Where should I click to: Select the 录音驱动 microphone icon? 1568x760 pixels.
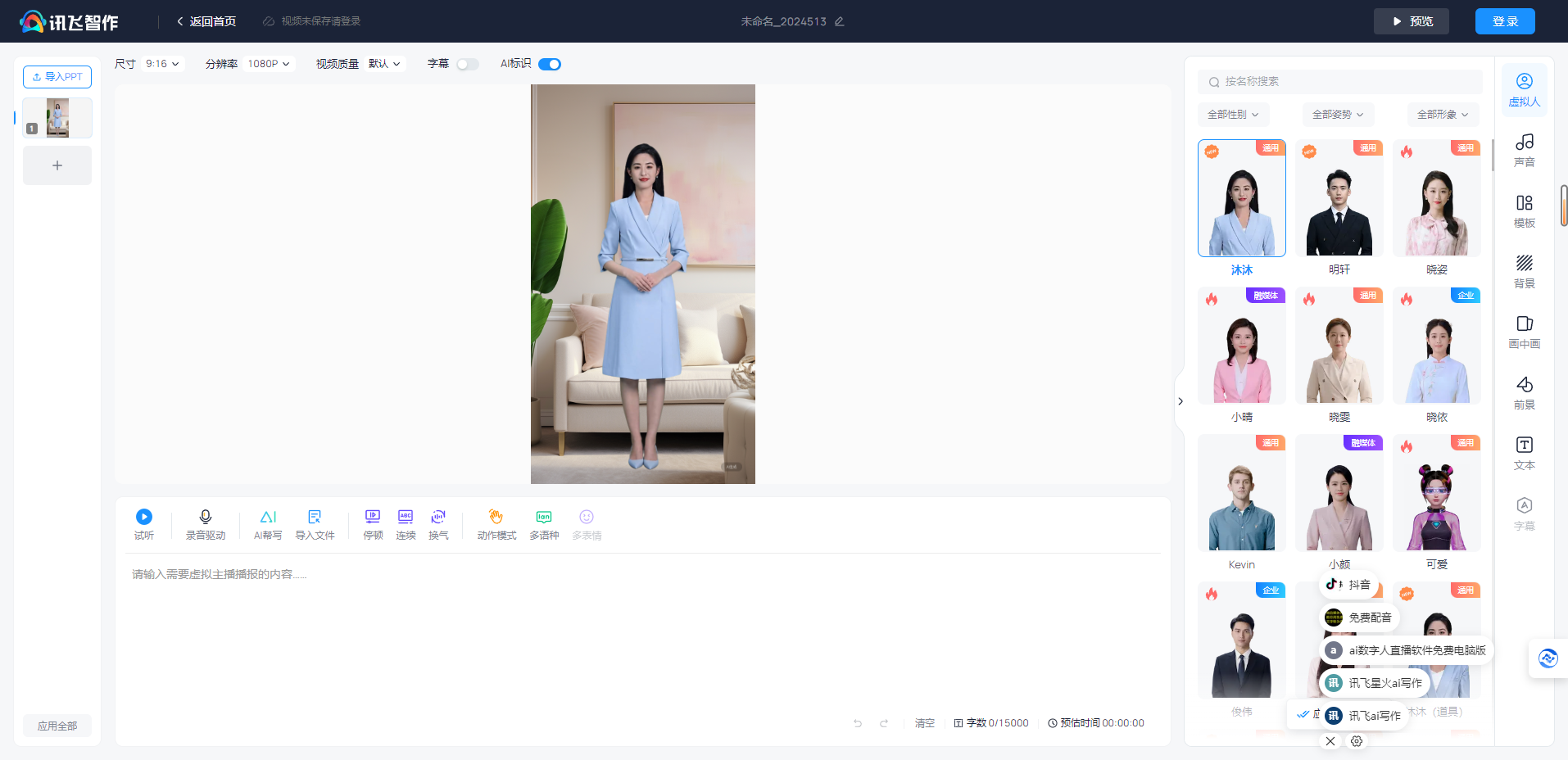pos(205,517)
